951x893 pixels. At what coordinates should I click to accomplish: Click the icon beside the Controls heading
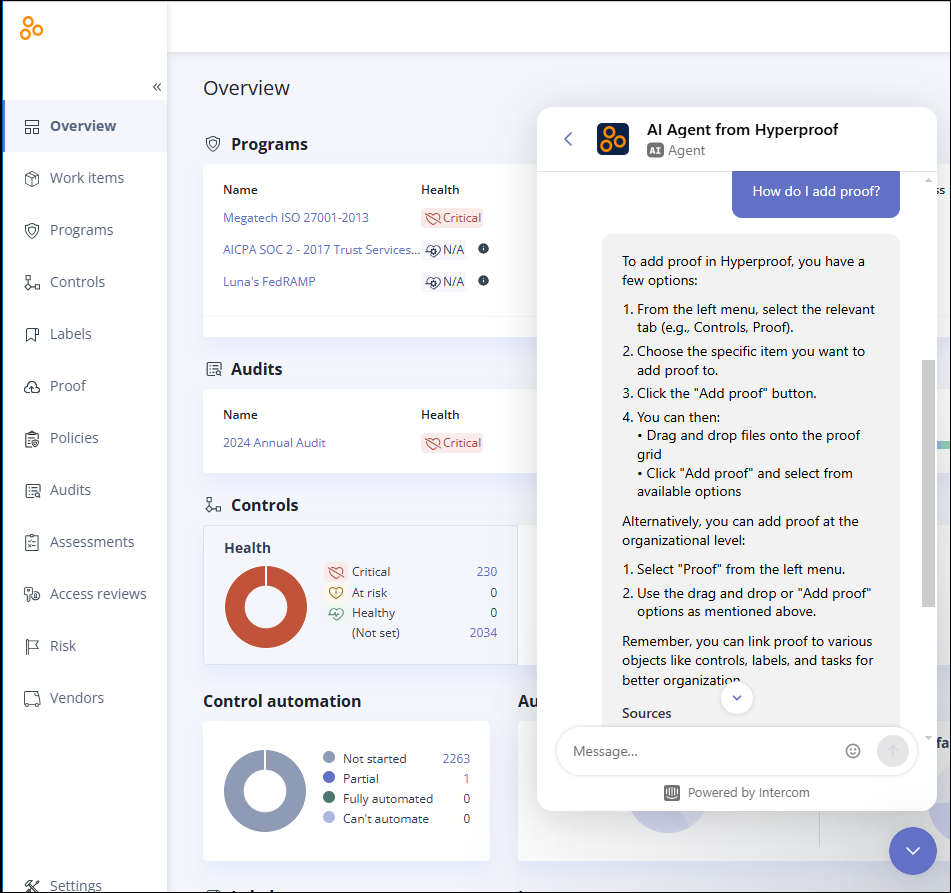pos(213,505)
